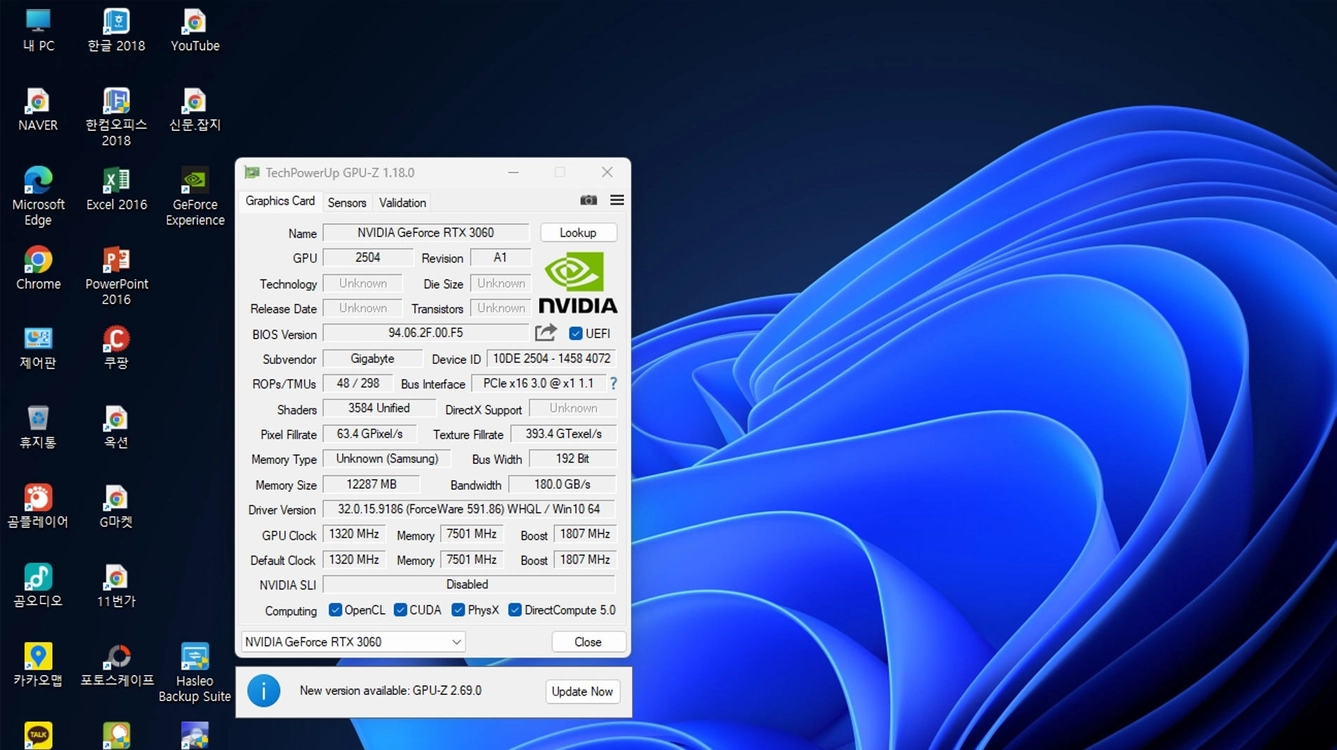Minimize the GPU-Z window

pyautogui.click(x=513, y=173)
